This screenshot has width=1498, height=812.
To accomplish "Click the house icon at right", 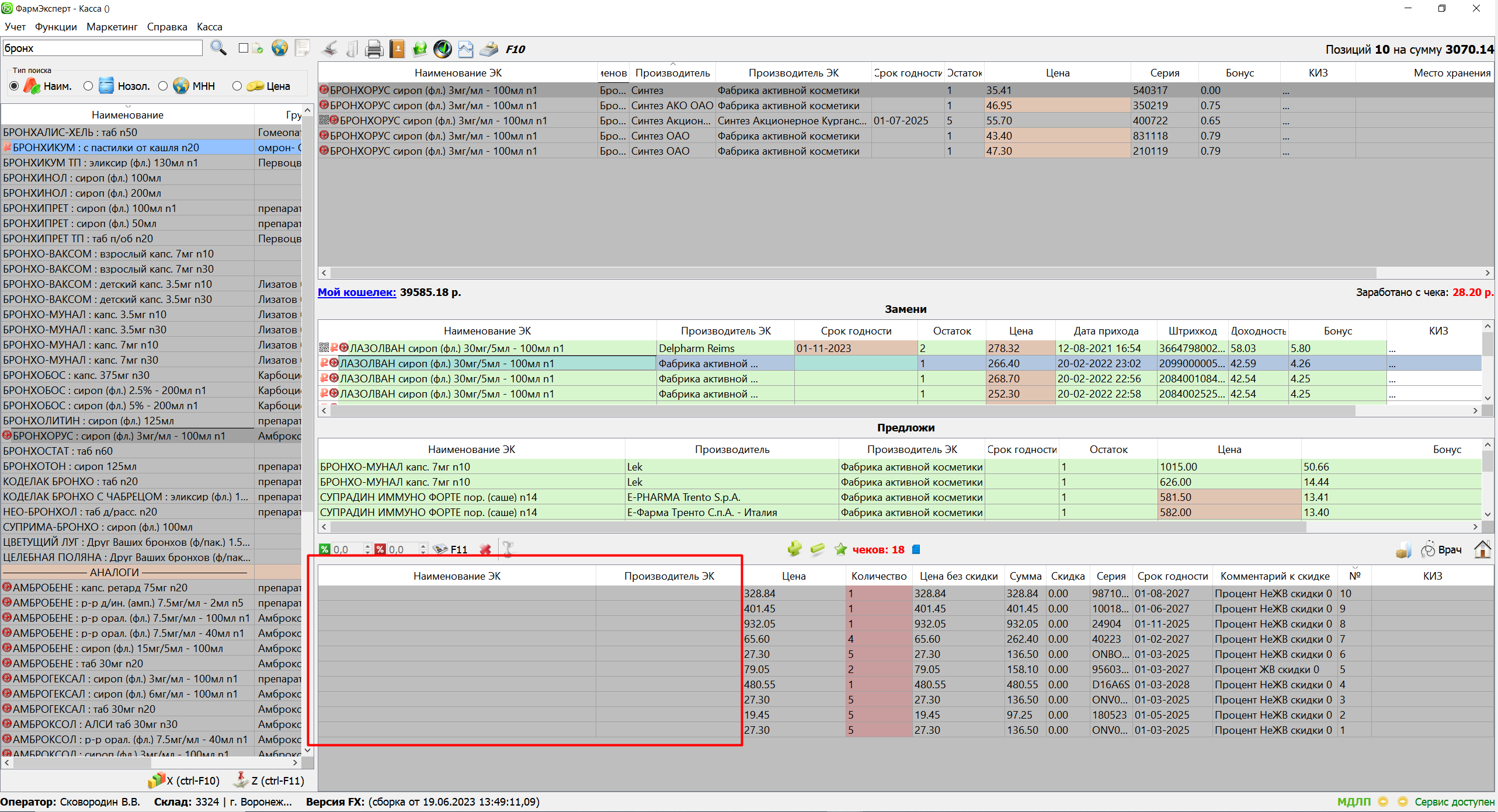I will 1482,549.
